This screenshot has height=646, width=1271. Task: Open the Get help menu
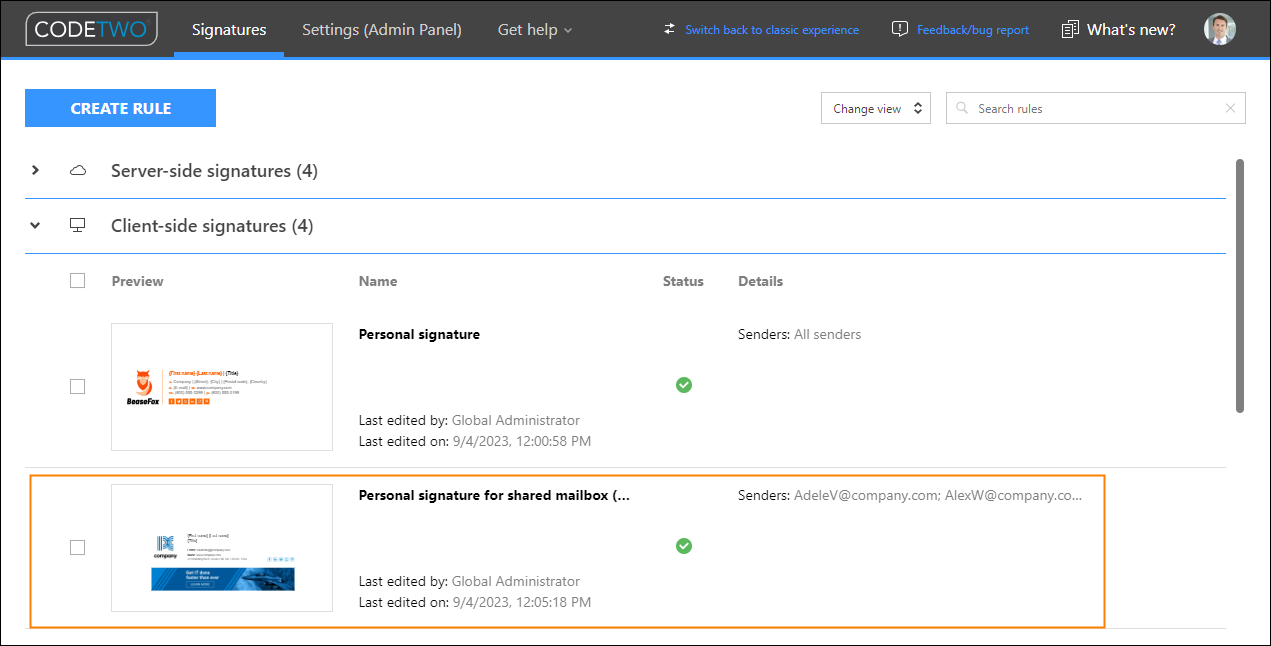[x=535, y=29]
